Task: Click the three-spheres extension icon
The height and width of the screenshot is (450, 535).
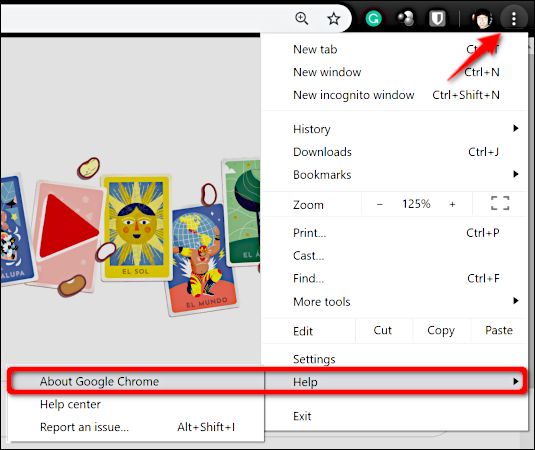Action: (x=405, y=18)
